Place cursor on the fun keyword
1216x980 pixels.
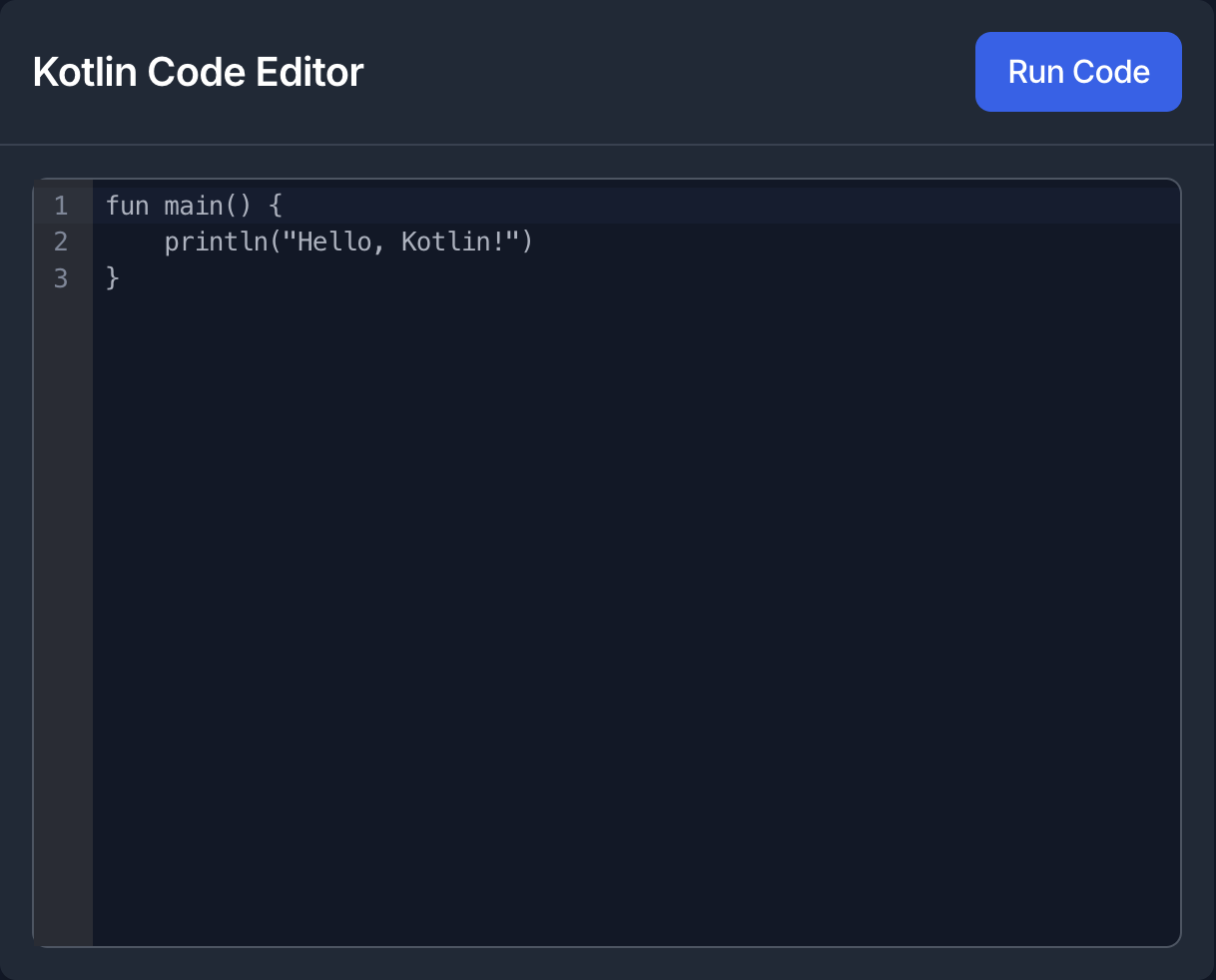[127, 206]
